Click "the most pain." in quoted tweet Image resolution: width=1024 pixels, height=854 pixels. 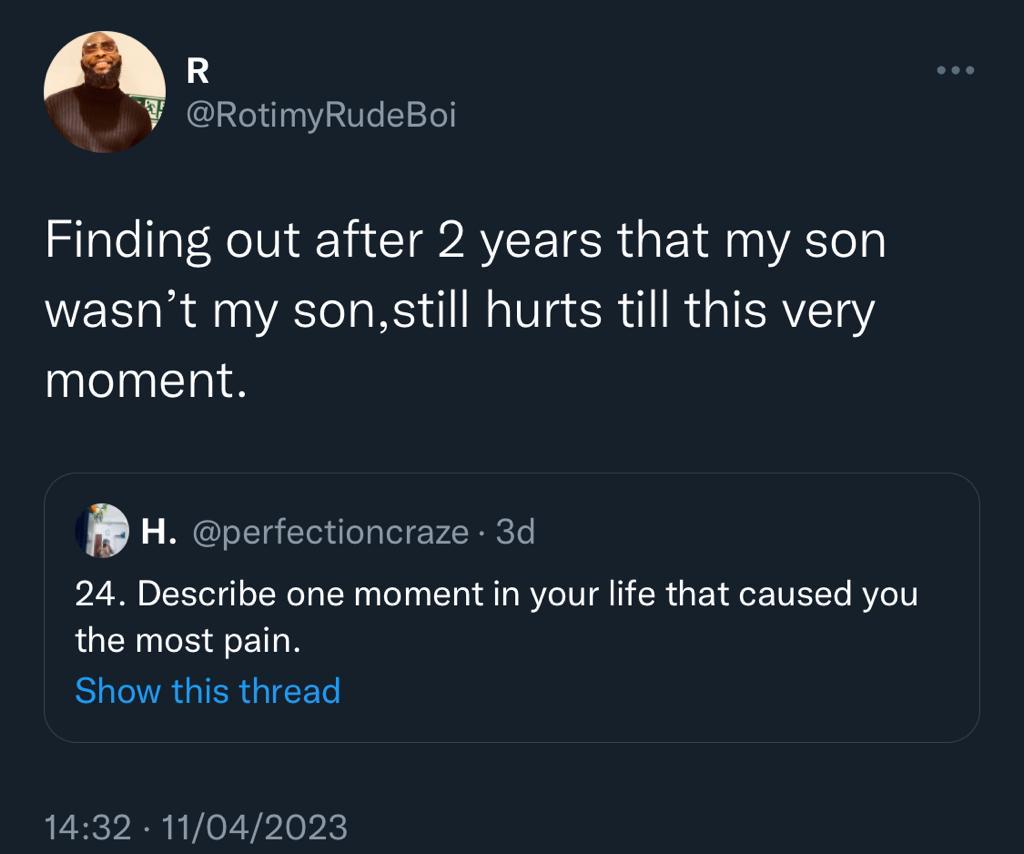188,642
